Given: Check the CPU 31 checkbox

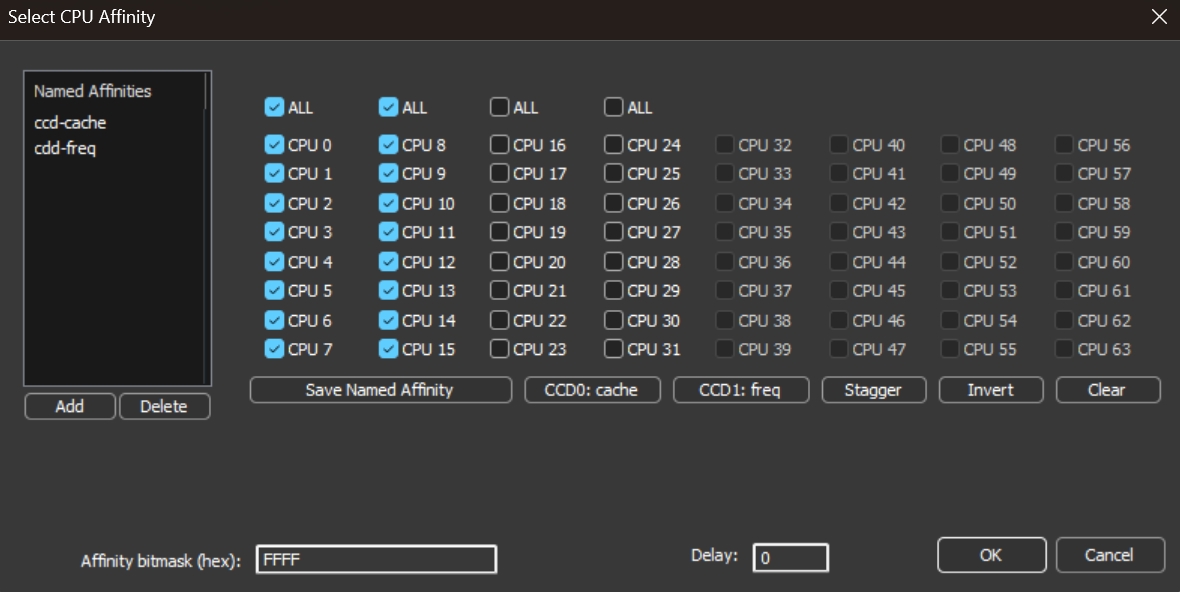Looking at the screenshot, I should (x=614, y=349).
